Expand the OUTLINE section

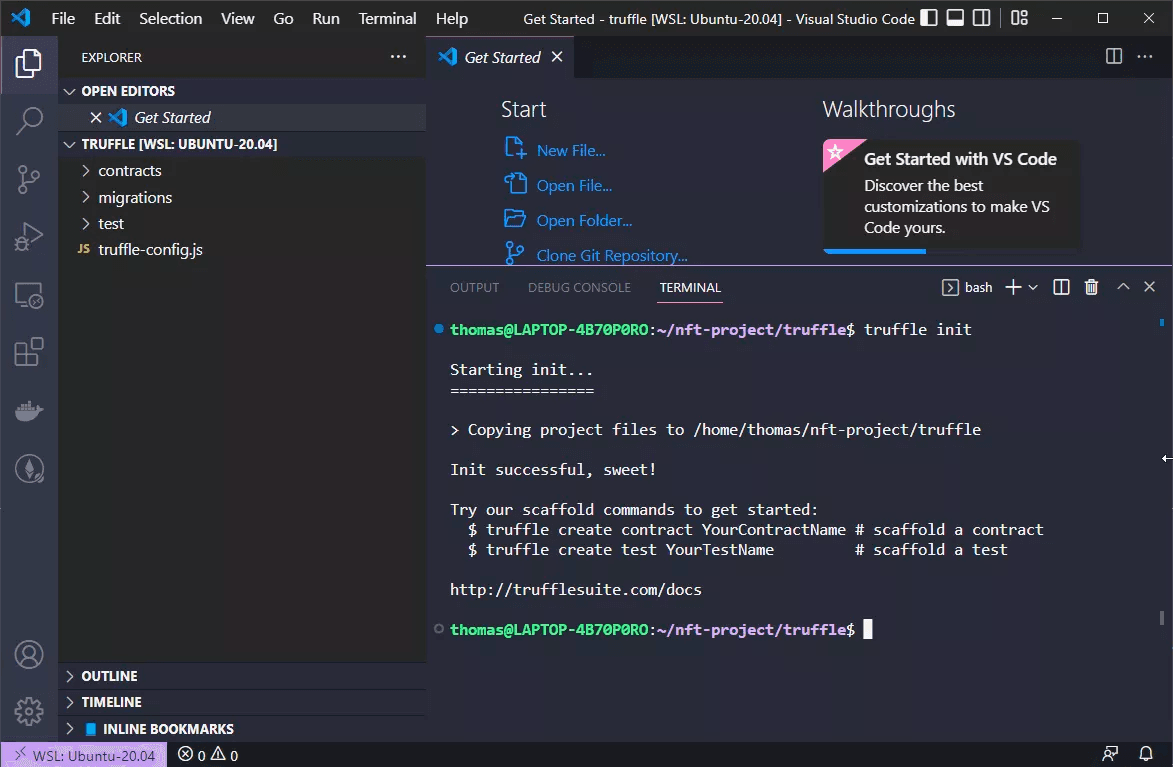pos(242,676)
